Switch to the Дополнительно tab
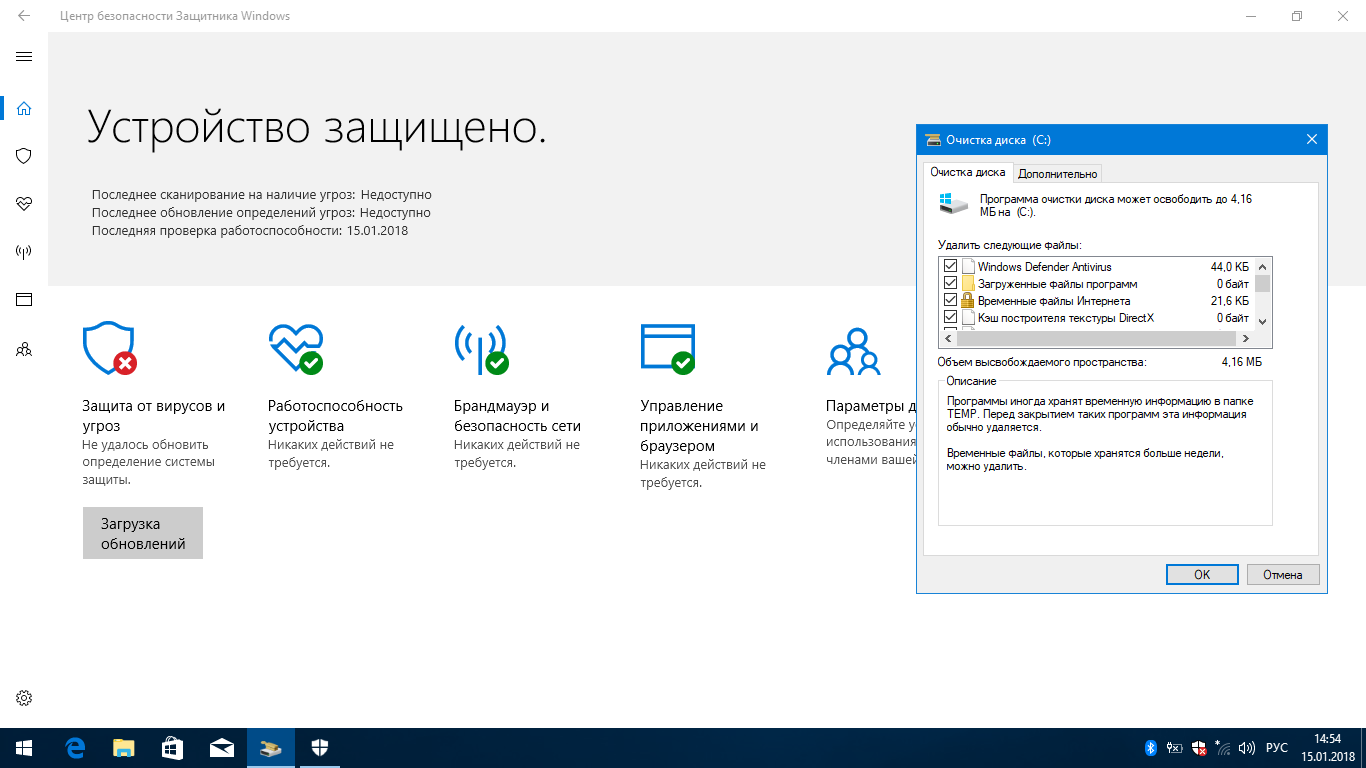1366x768 pixels. pos(1057,174)
